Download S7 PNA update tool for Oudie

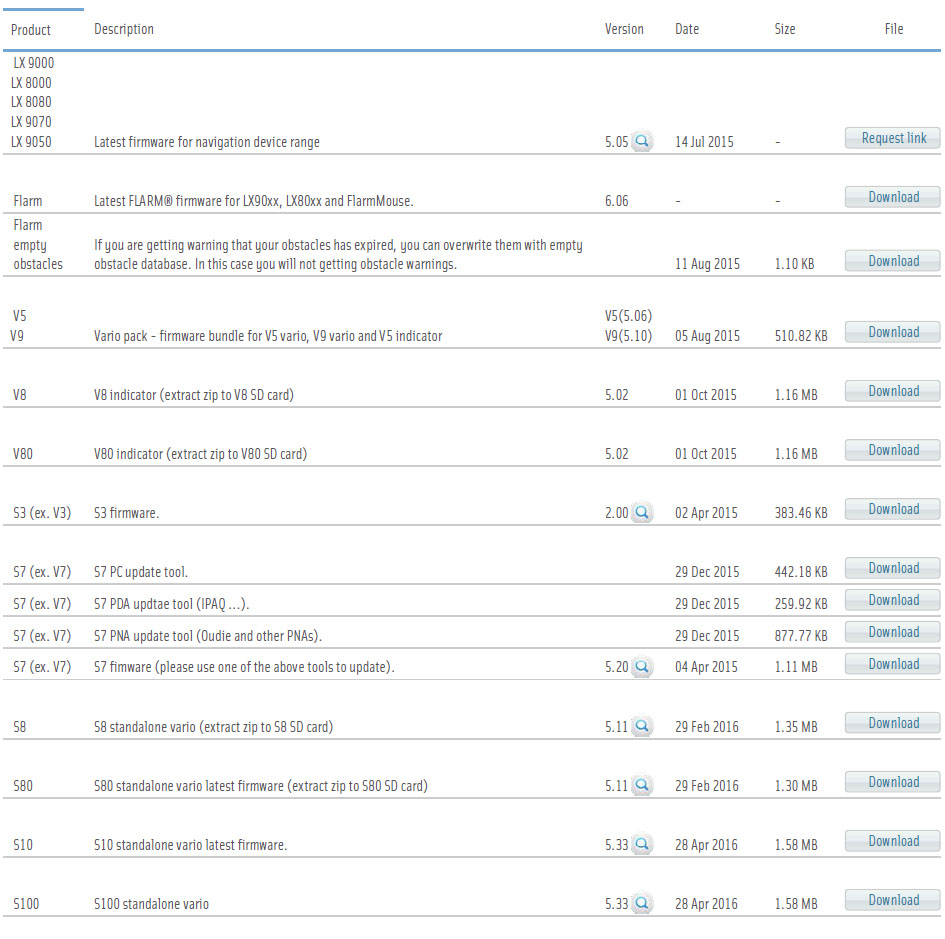[x=893, y=632]
